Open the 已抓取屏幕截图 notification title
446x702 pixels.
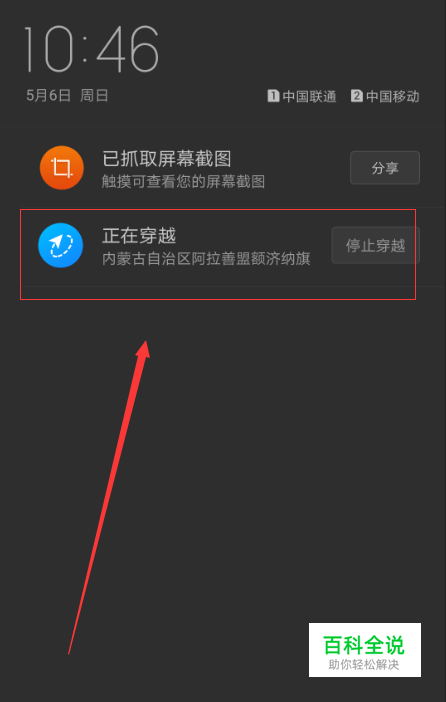tap(167, 158)
